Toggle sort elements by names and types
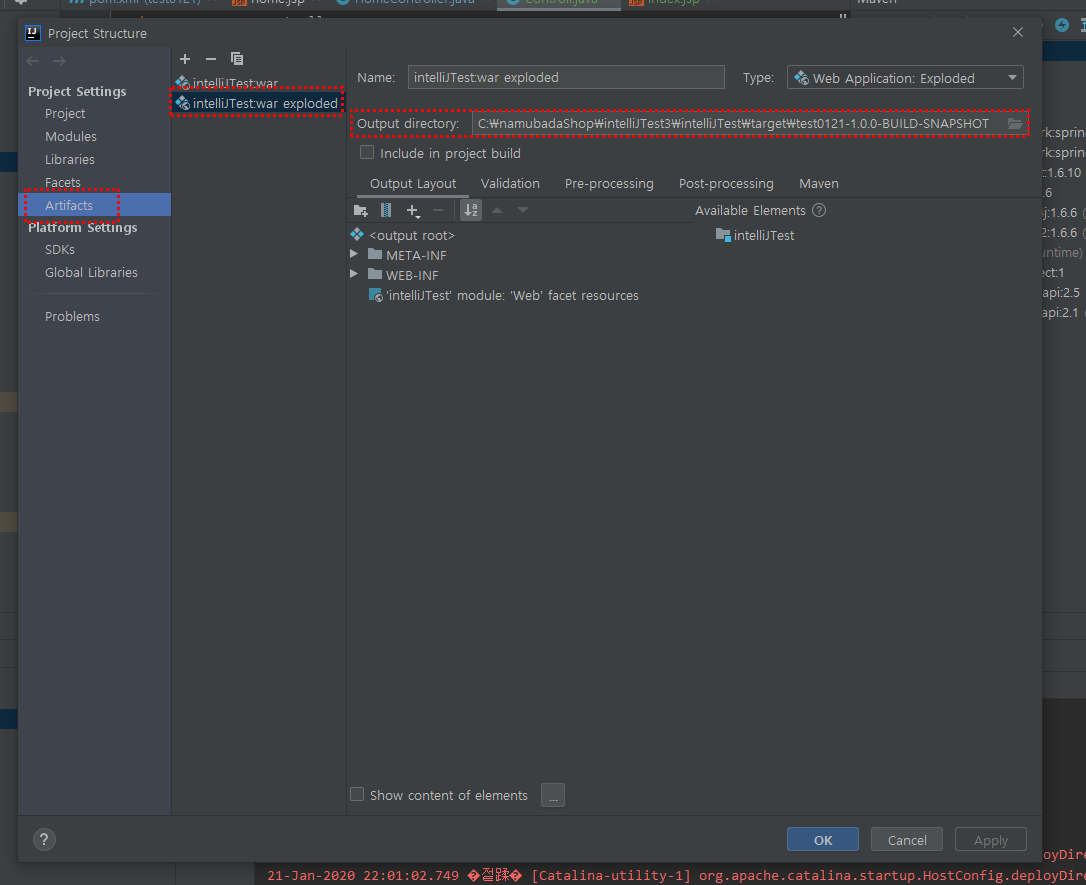The width and height of the screenshot is (1086, 885). (x=471, y=210)
